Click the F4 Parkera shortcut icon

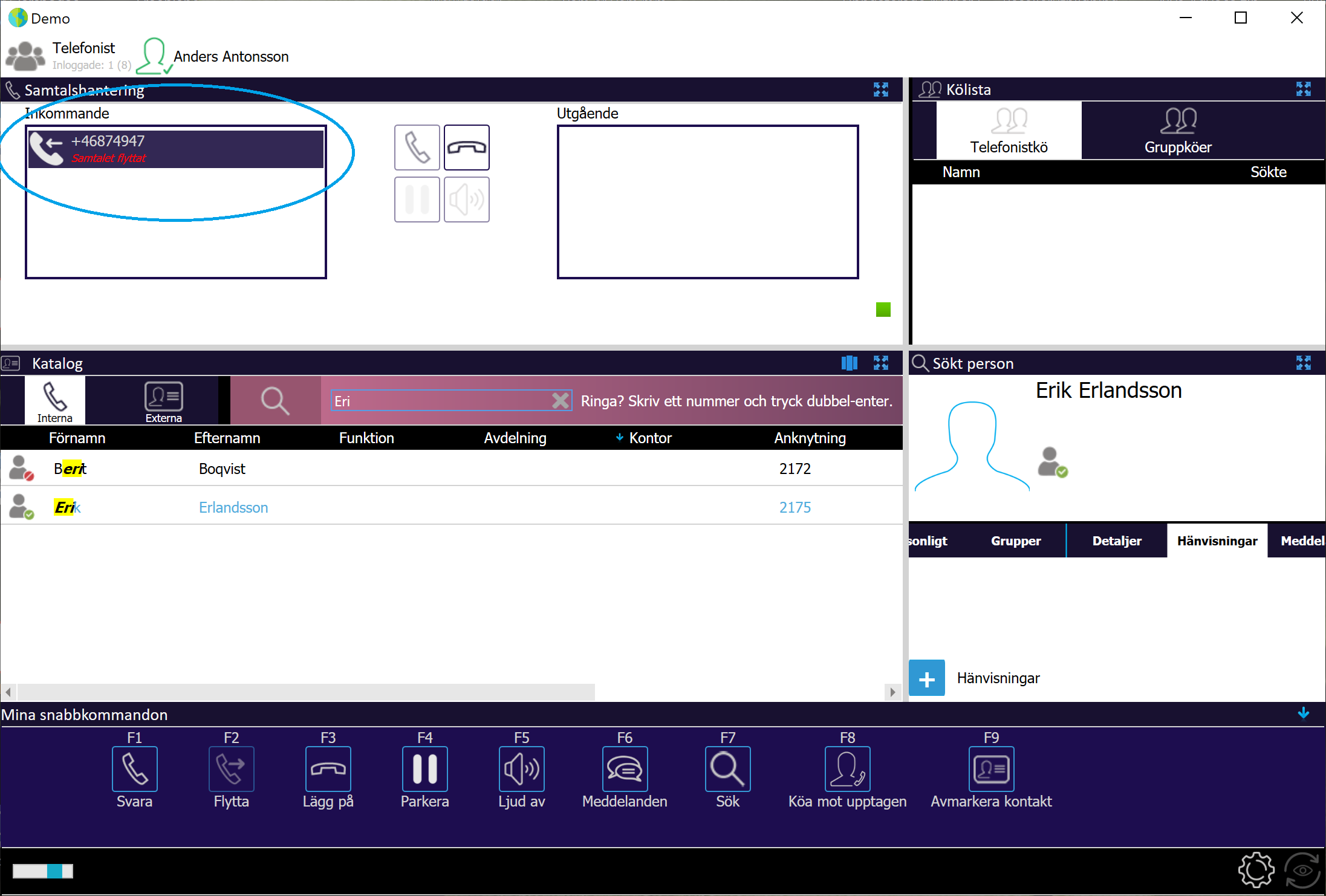pos(424,768)
